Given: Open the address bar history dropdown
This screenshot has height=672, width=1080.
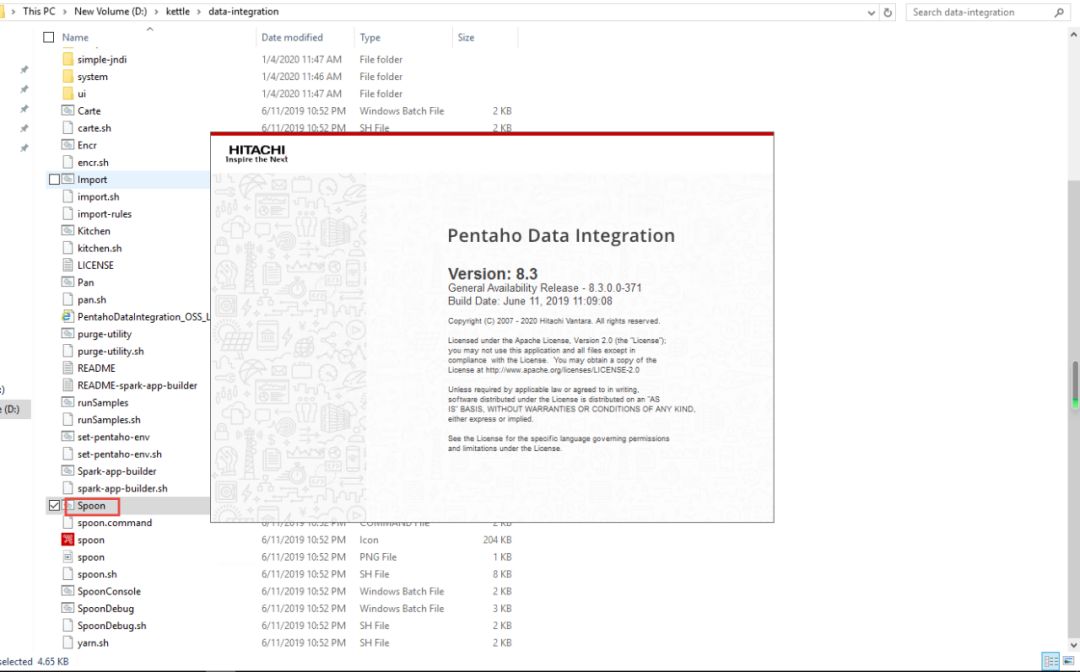Looking at the screenshot, I should pyautogui.click(x=871, y=12).
